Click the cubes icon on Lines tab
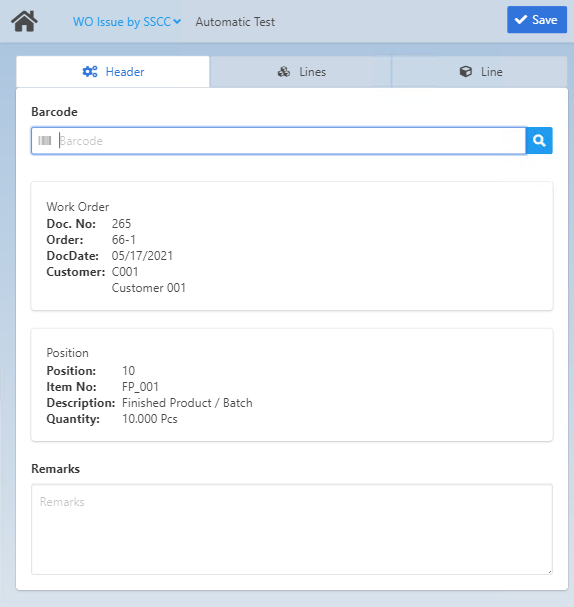Viewport: 574px width, 607px height. pos(284,72)
